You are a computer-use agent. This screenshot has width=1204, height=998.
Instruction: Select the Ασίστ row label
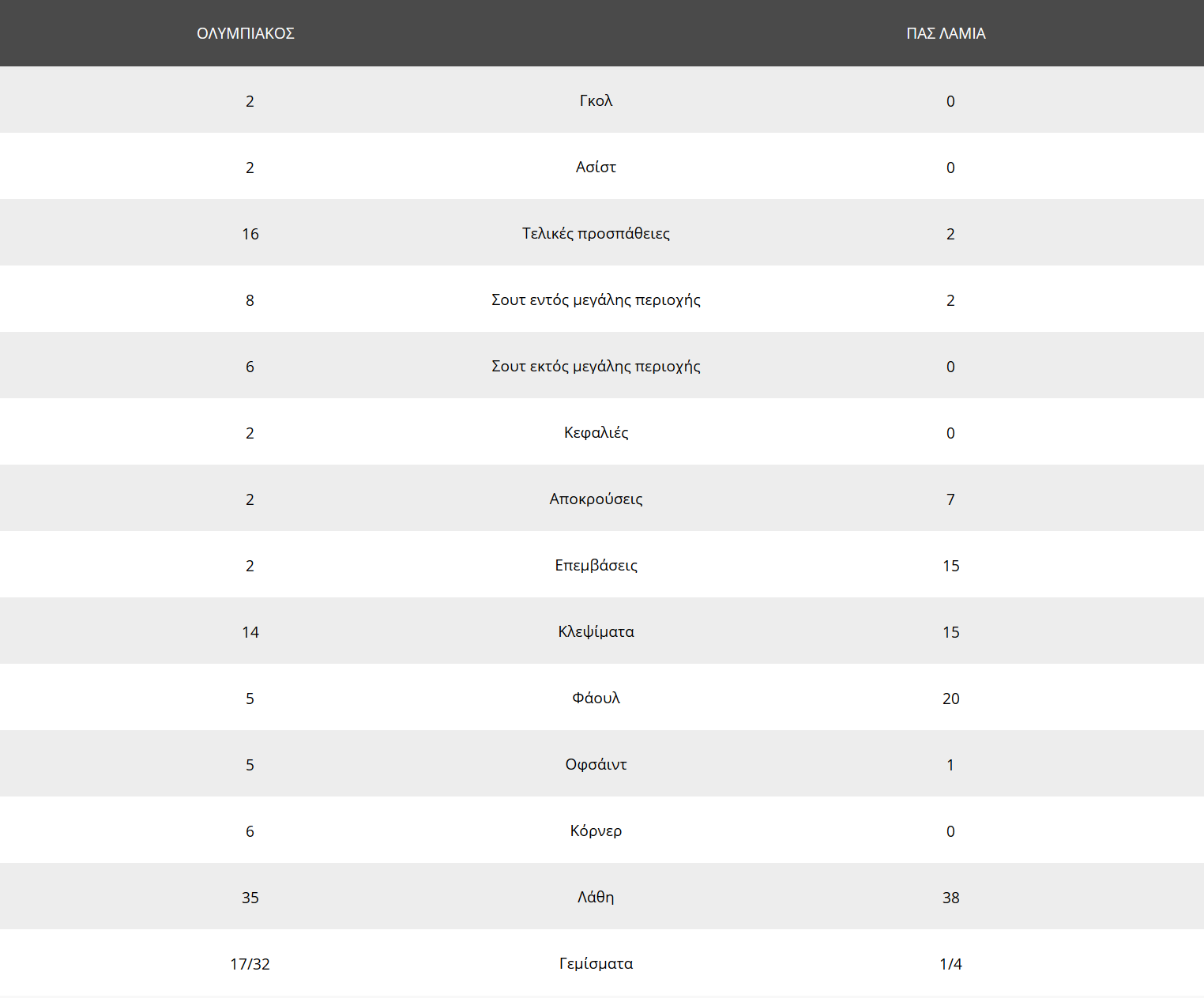click(596, 167)
